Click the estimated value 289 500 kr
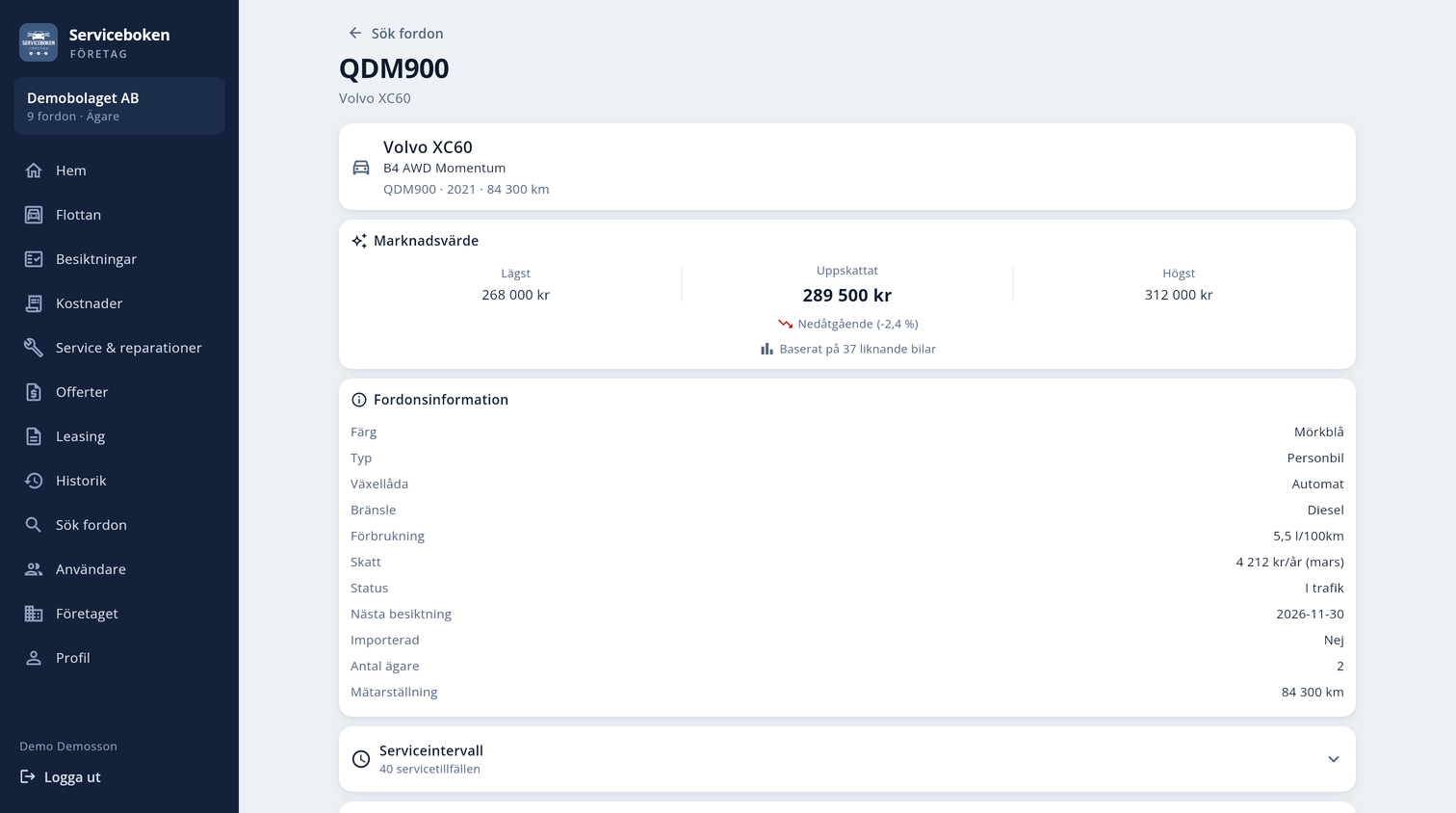 tap(847, 296)
